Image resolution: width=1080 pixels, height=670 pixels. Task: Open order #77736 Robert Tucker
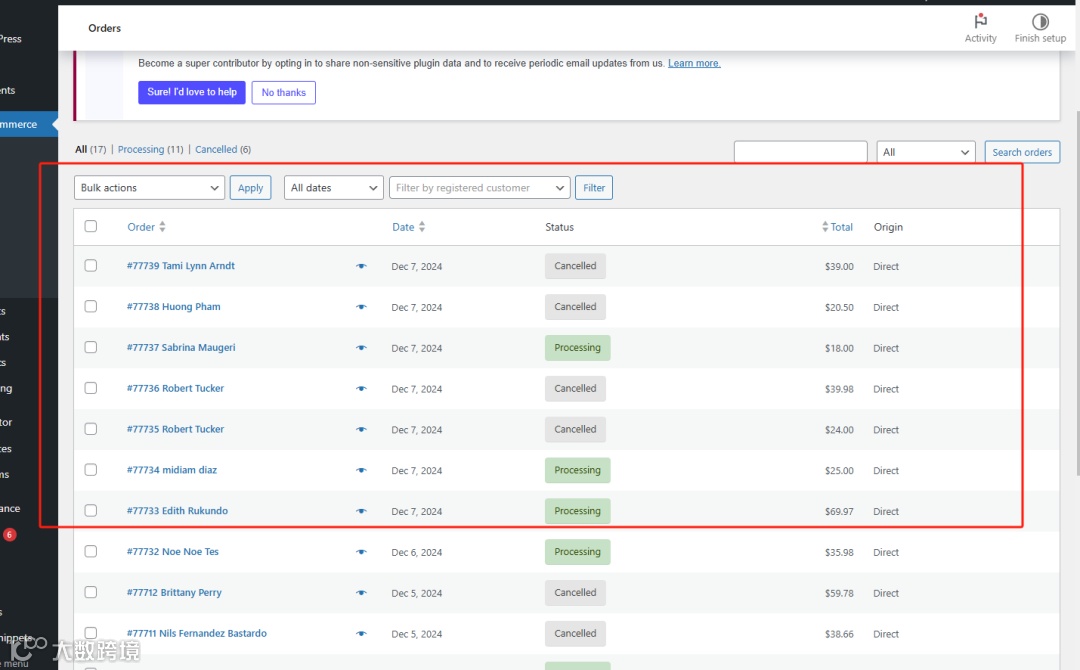[176, 388]
